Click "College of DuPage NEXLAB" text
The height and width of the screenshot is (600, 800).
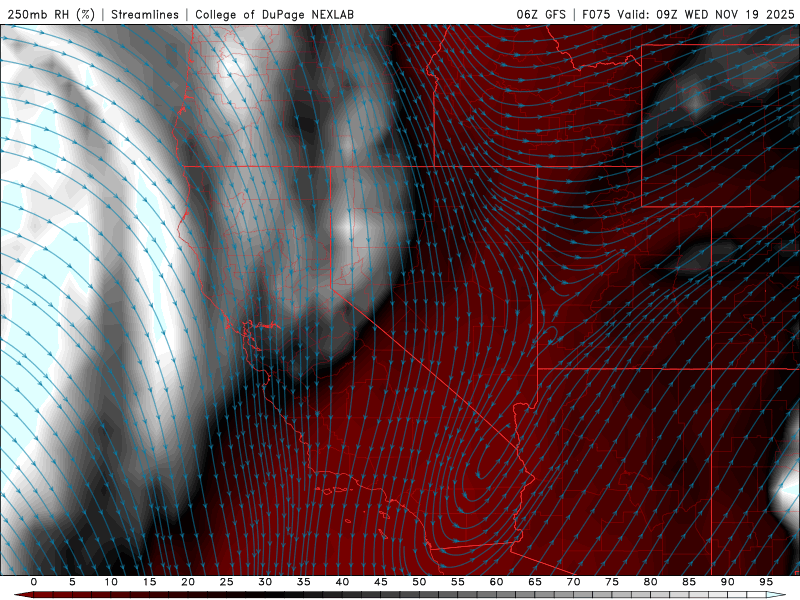[274, 14]
